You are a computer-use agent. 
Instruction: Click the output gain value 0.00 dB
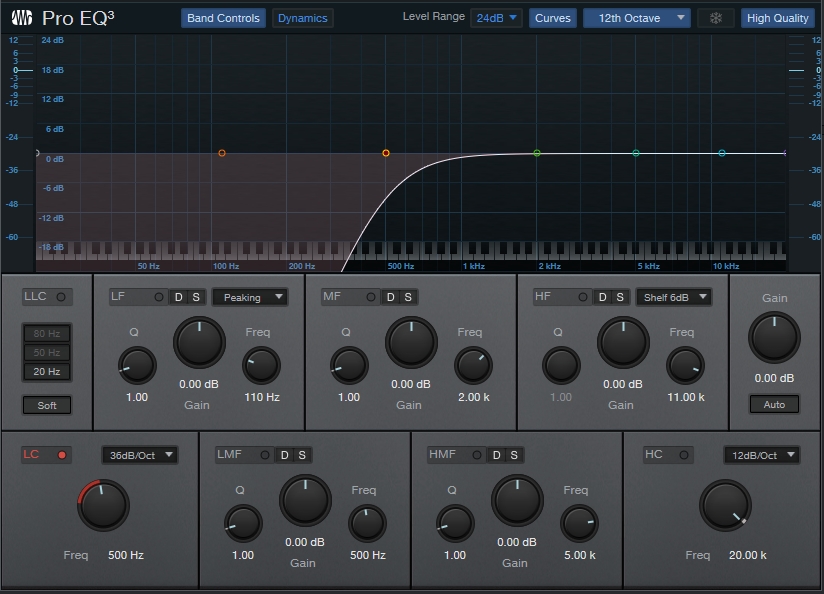[x=774, y=378]
